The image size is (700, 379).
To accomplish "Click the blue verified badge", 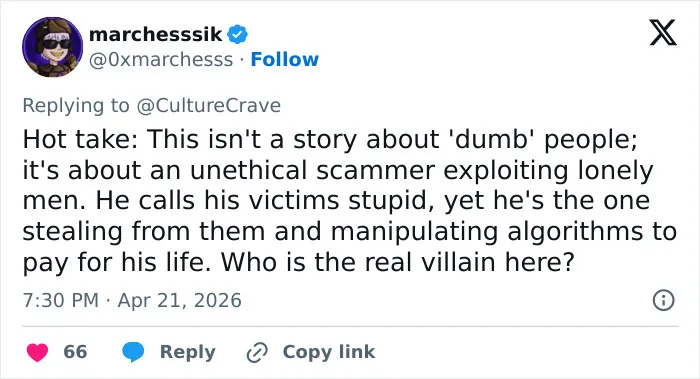I will (x=238, y=34).
